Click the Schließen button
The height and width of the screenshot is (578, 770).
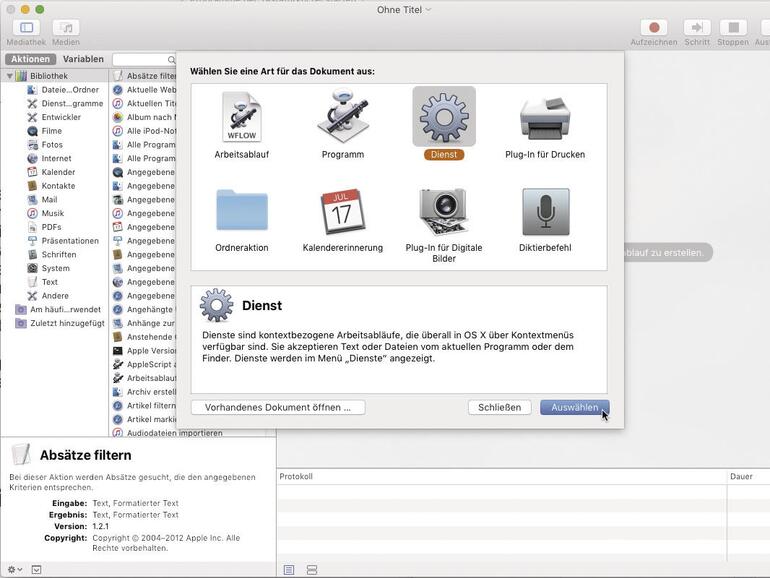pyautogui.click(x=499, y=407)
